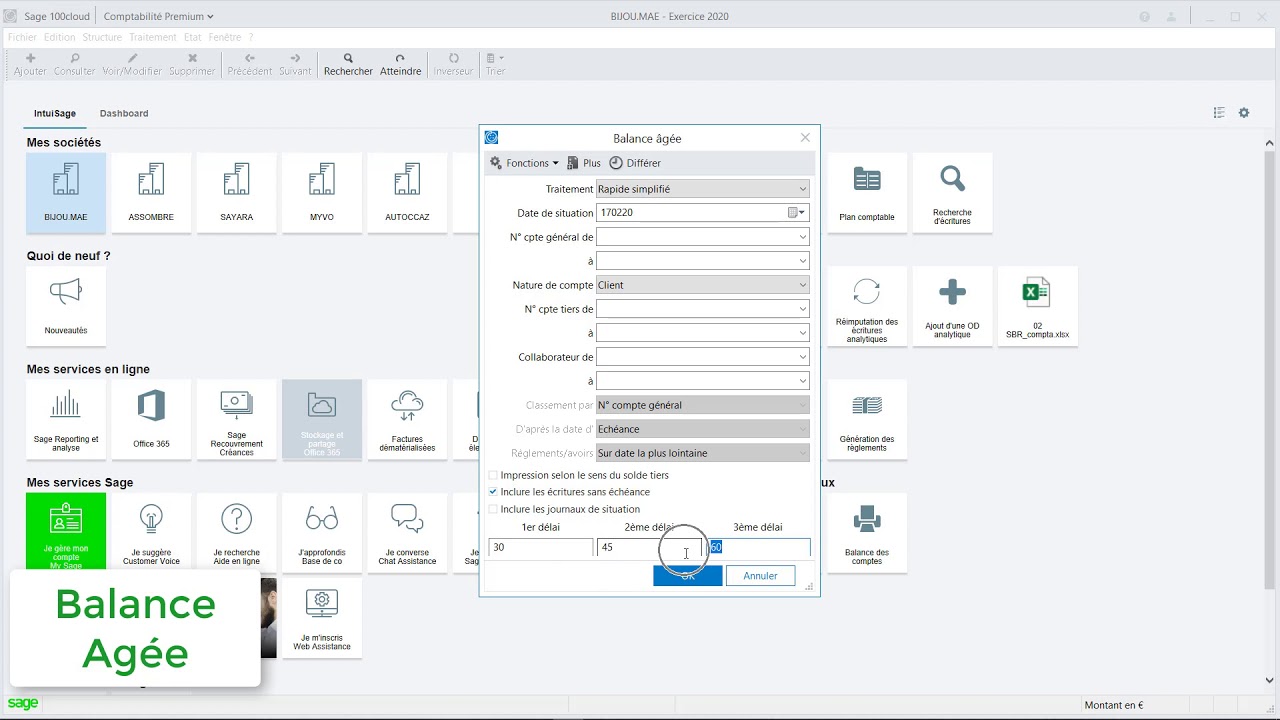Open Réimputation des écritures analytiques
The height and width of the screenshot is (720, 1280).
coord(867,306)
